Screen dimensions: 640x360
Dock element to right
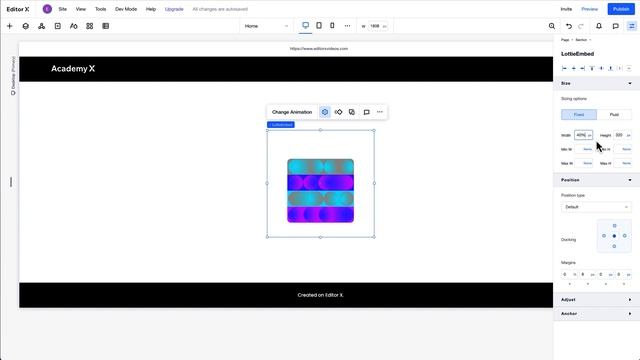(624, 236)
